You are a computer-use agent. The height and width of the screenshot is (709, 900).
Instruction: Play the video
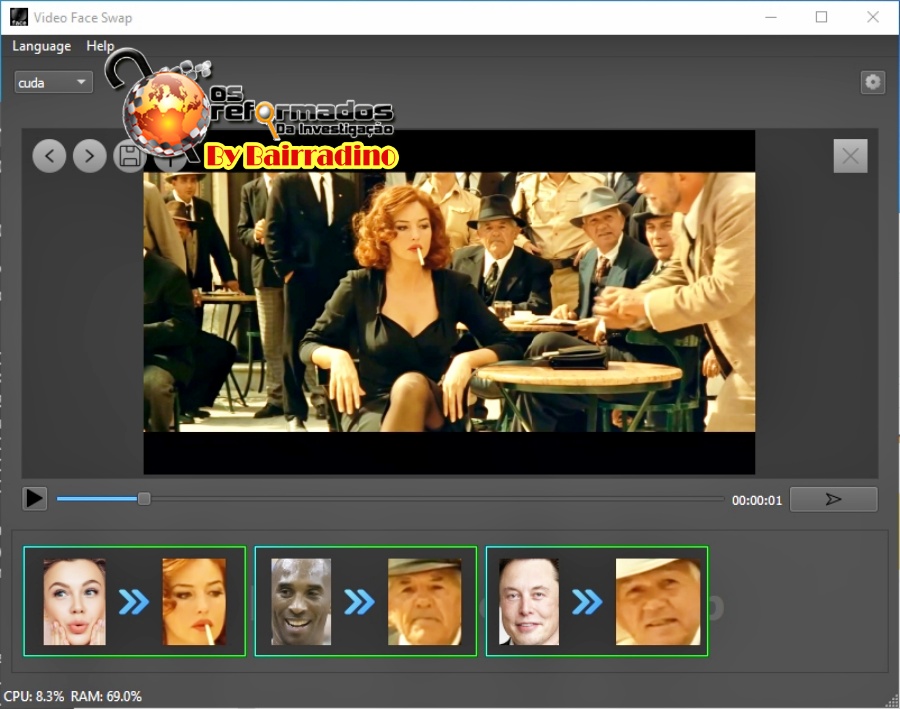[x=34, y=498]
